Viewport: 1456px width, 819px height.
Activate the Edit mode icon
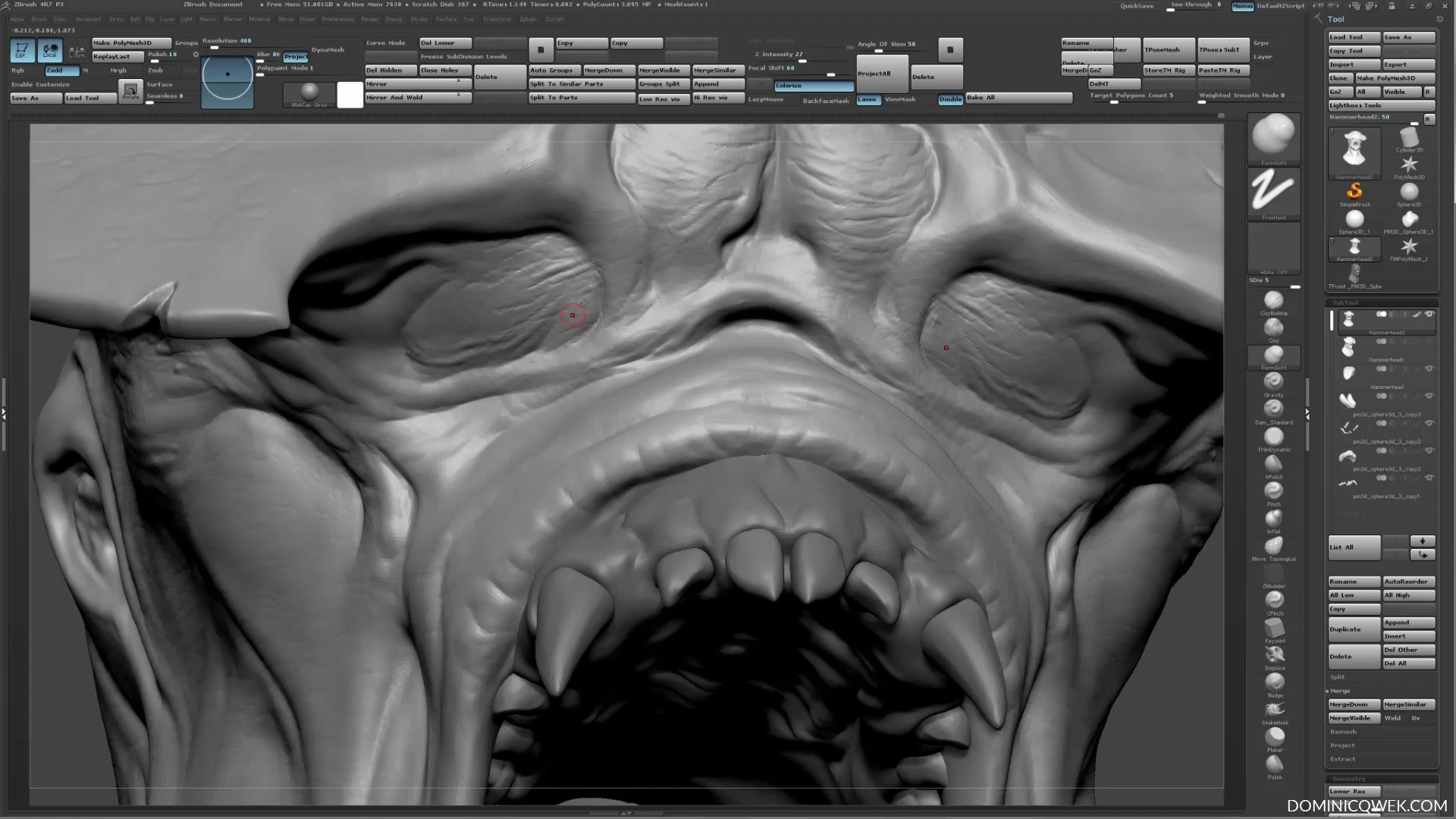21,50
